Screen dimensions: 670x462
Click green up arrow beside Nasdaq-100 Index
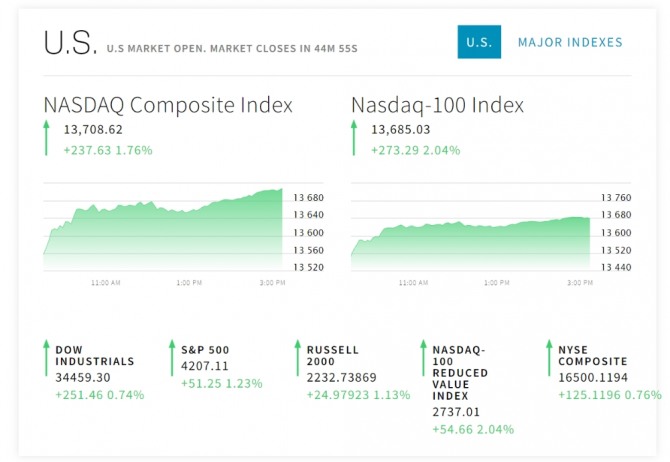[353, 138]
